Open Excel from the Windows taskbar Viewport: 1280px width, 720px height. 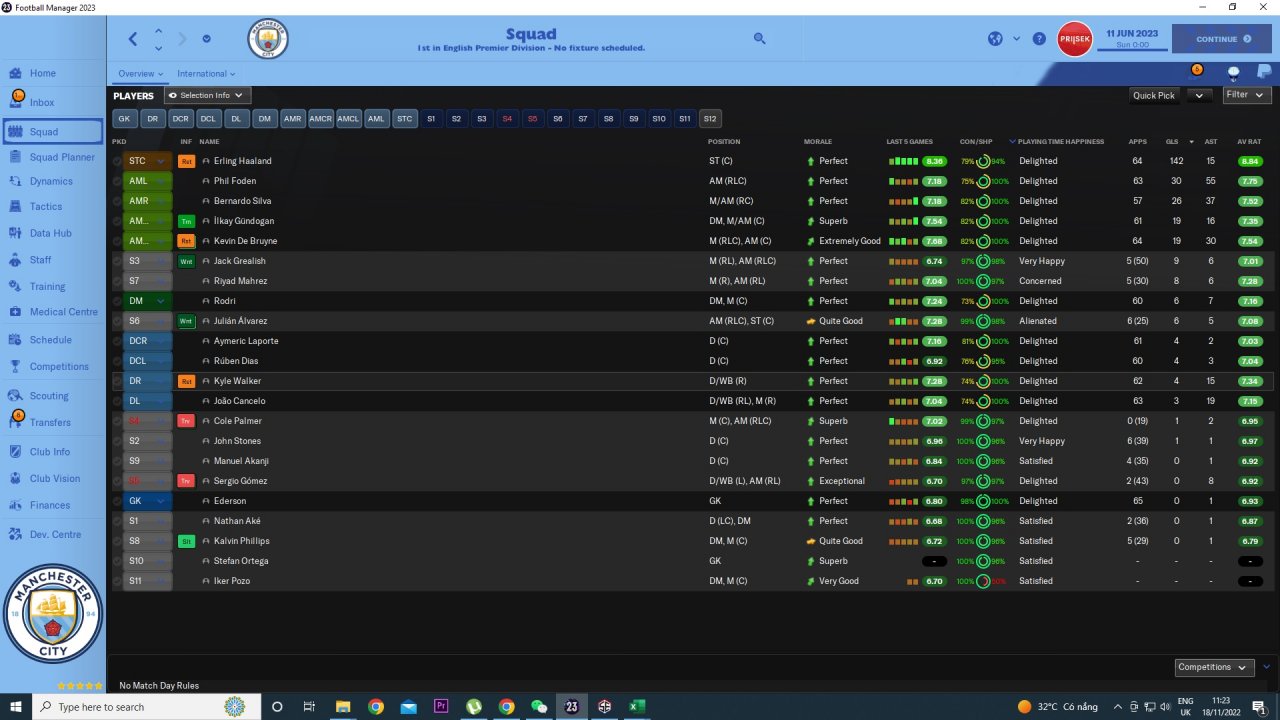pyautogui.click(x=635, y=707)
